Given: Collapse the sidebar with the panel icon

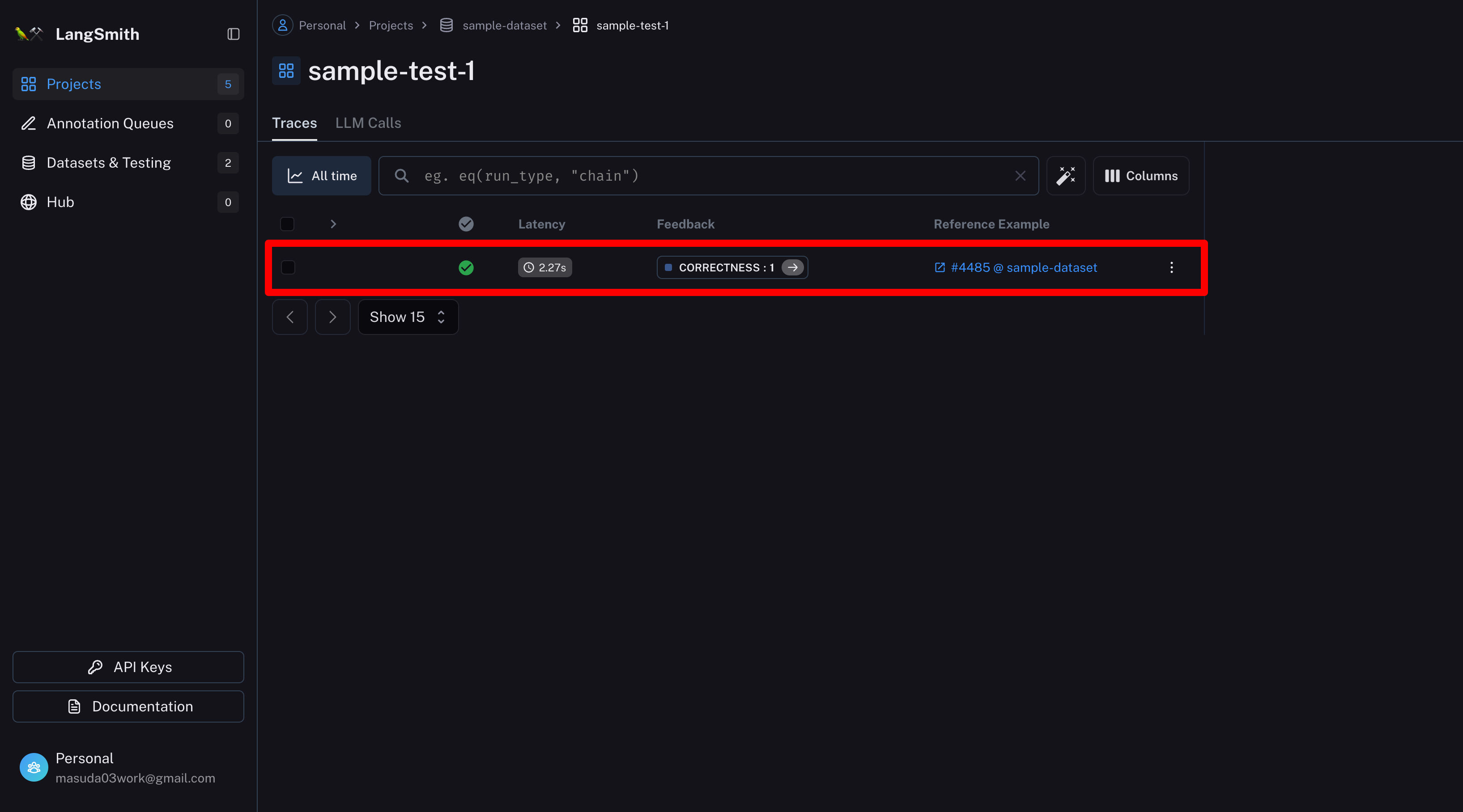Looking at the screenshot, I should pos(234,34).
